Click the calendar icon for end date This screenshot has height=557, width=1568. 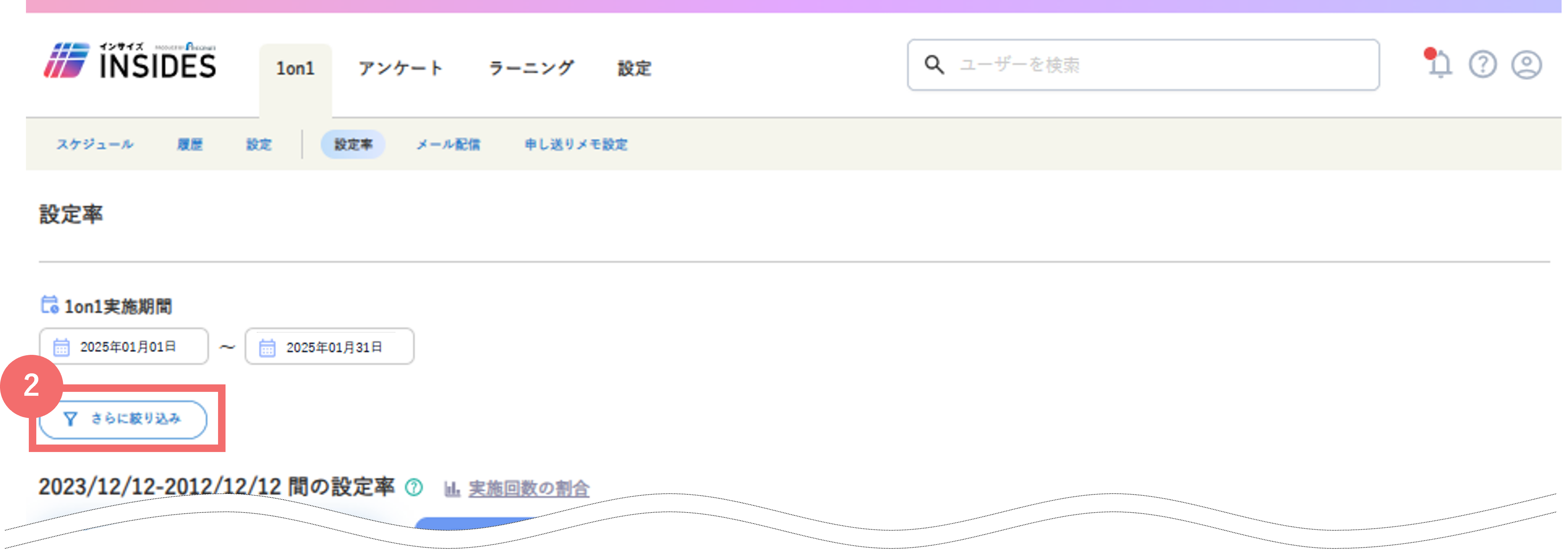pos(267,348)
